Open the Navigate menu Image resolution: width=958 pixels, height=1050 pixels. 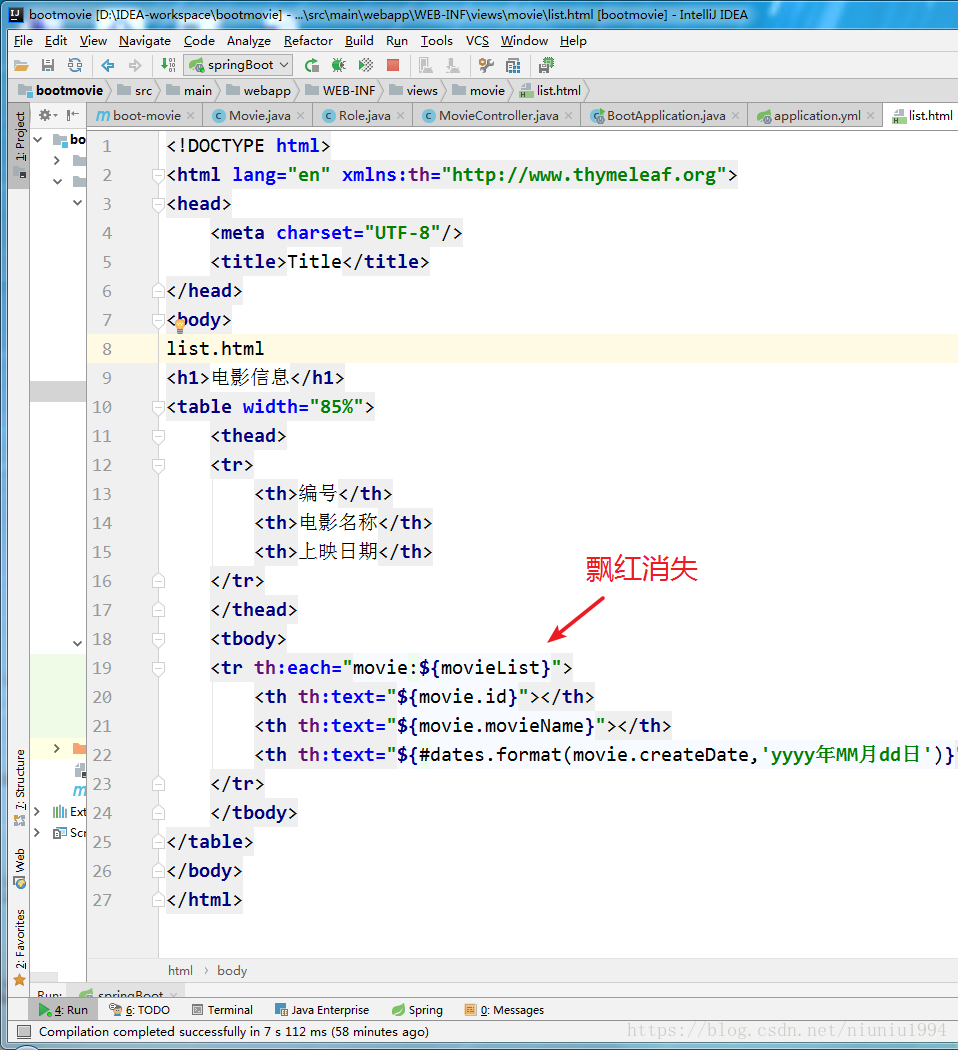click(x=145, y=41)
